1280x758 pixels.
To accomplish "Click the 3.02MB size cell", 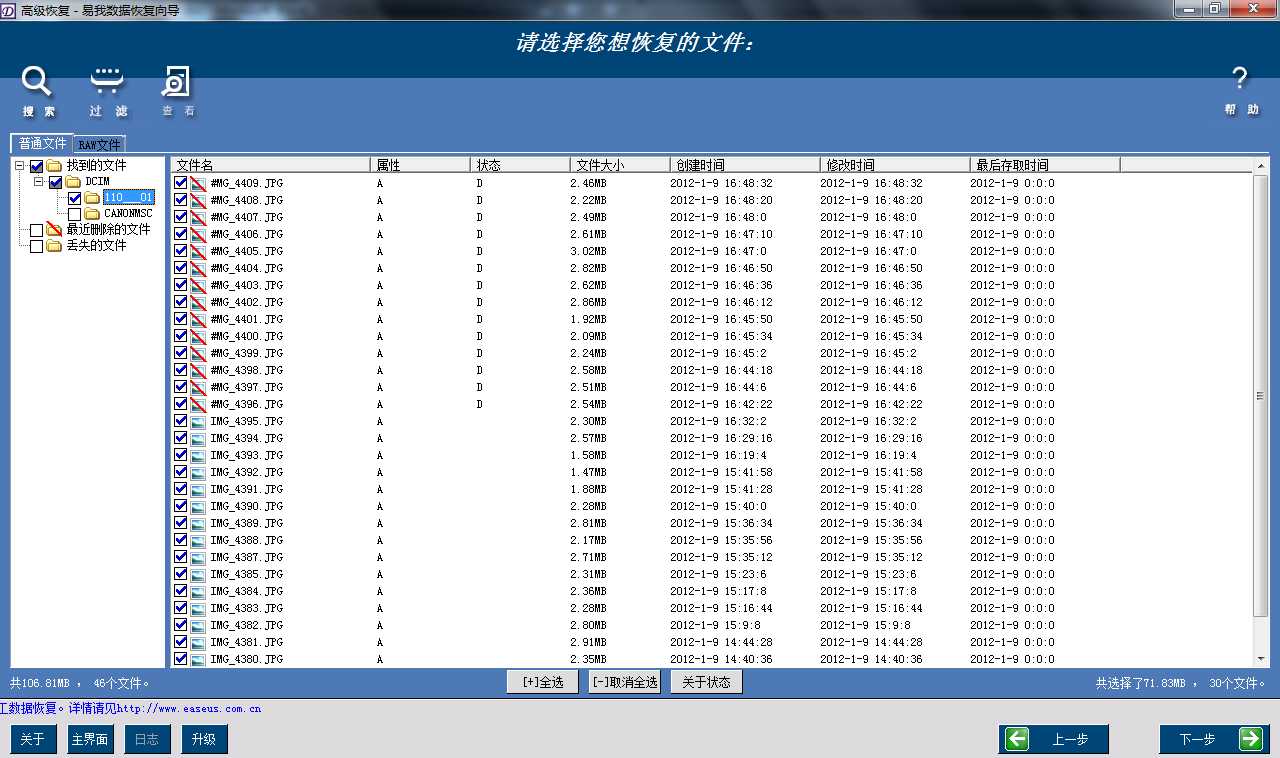I will [x=588, y=251].
